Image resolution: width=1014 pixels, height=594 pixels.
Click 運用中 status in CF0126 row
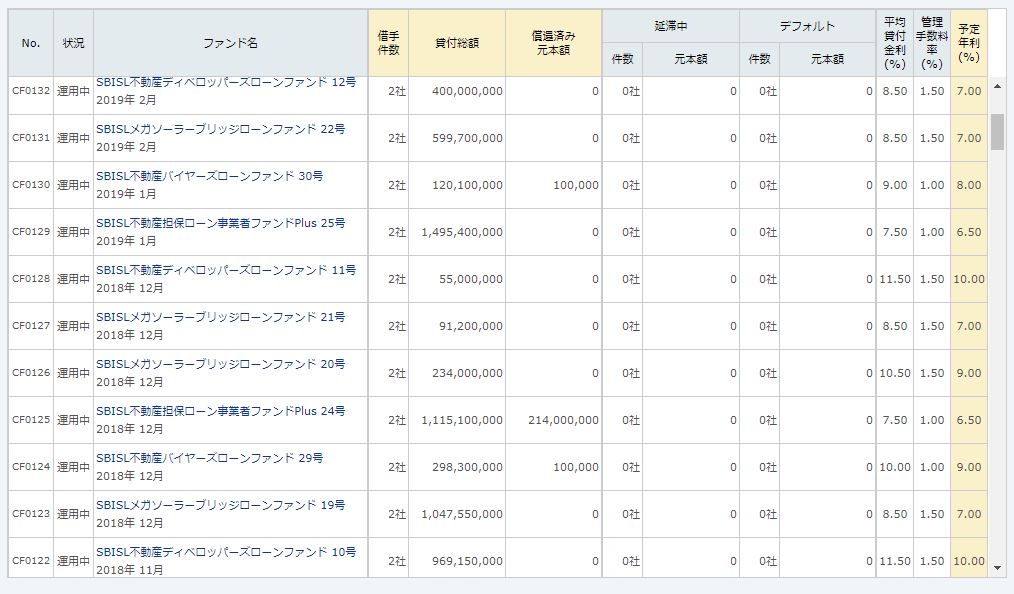73,373
